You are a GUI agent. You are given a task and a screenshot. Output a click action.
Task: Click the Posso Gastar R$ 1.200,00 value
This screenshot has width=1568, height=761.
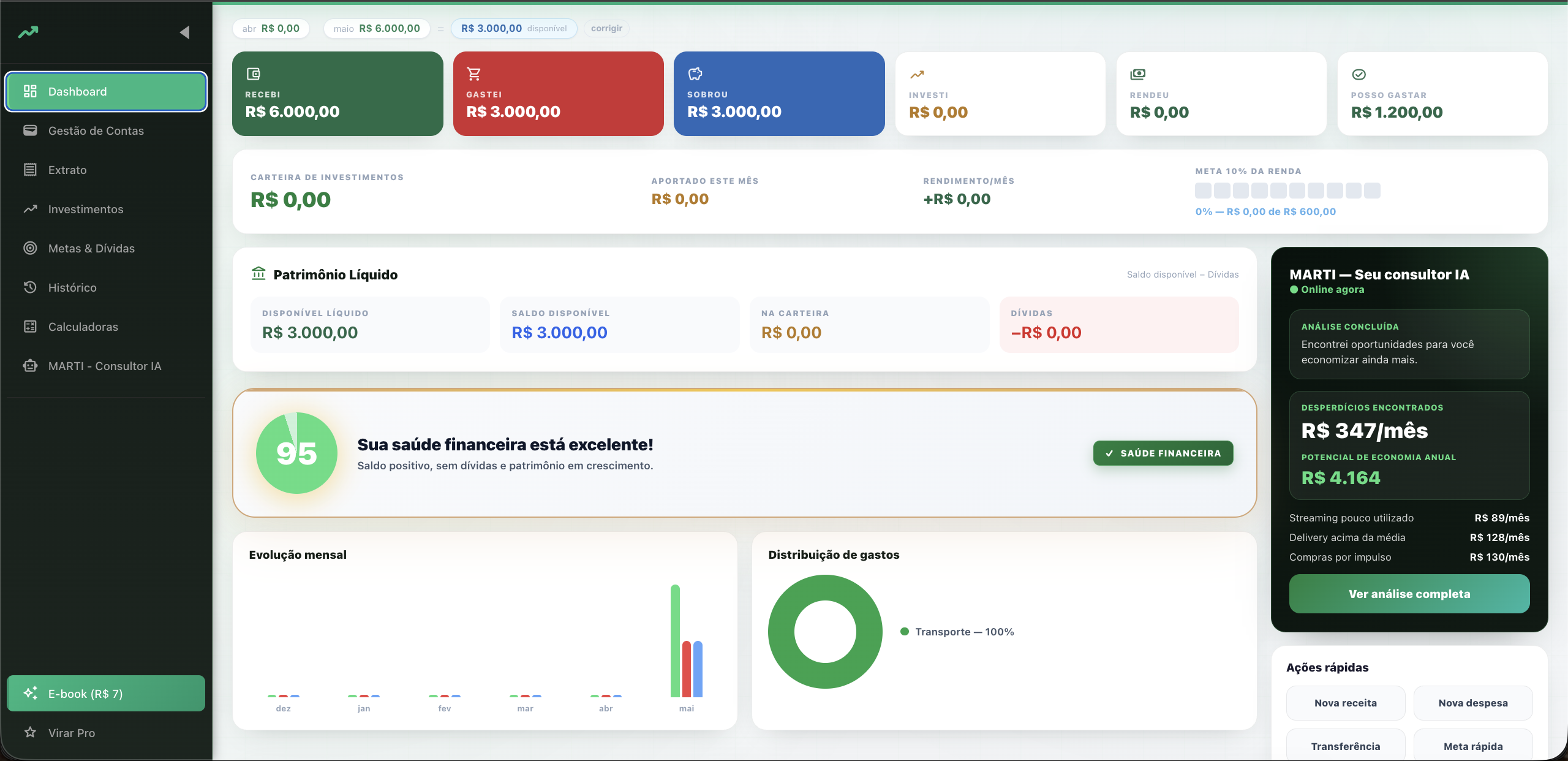tap(1396, 112)
